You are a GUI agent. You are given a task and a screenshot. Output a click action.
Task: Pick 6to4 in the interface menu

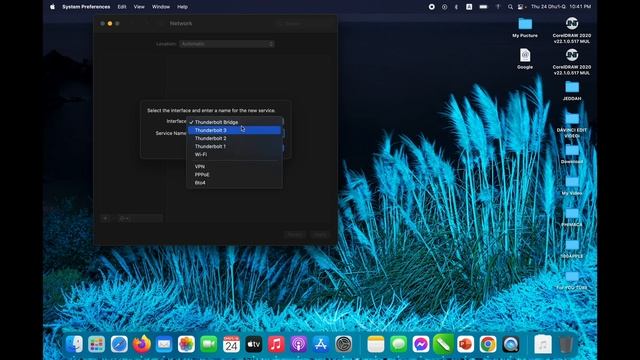pos(234,183)
